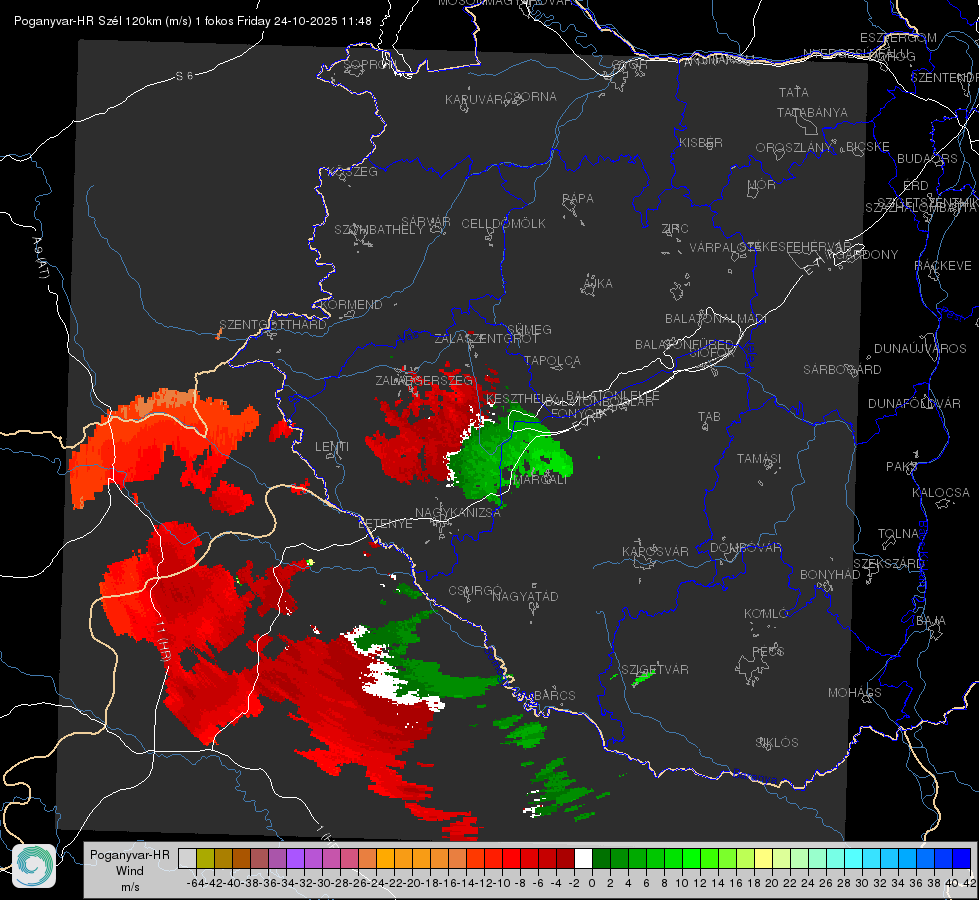Viewport: 979px width, 900px height.
Task: Click the KISBER town label
Action: click(x=701, y=142)
